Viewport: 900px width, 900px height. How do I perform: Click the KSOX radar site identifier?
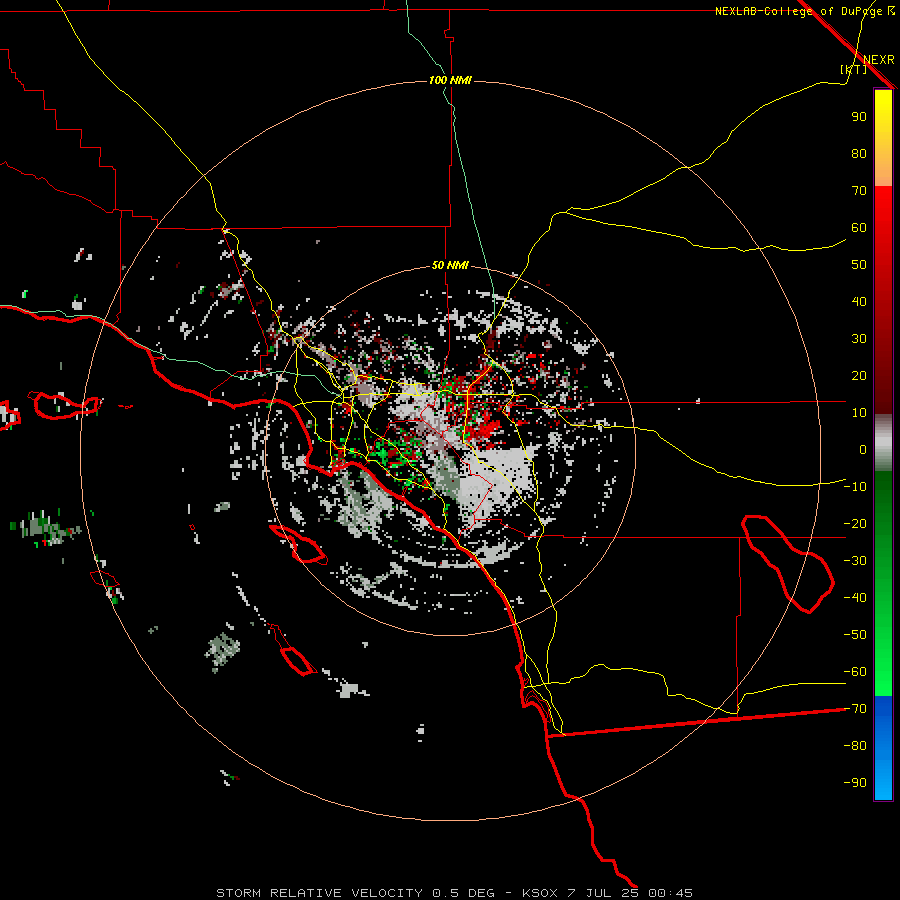[540, 893]
